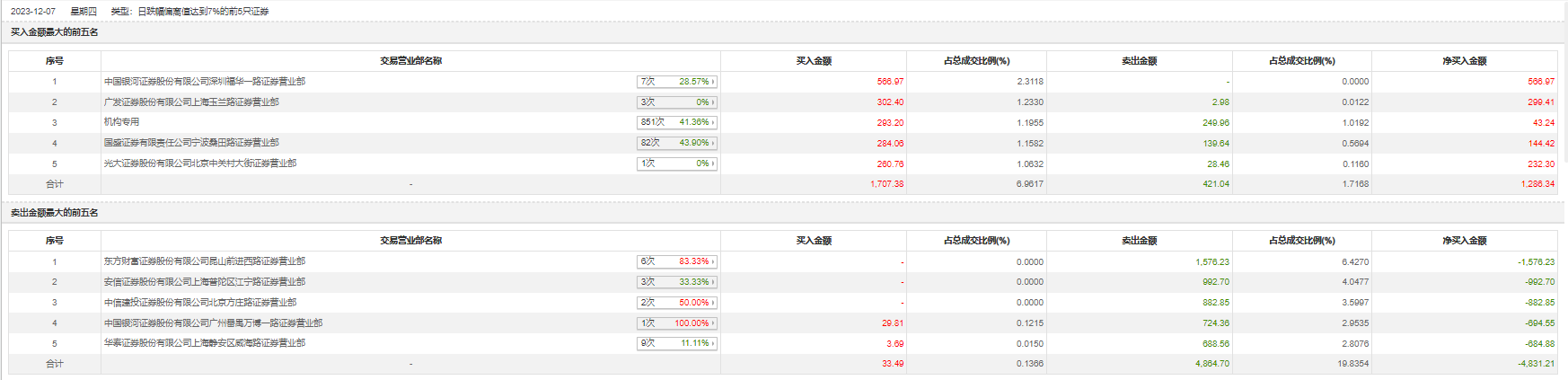Open 中信建投北京方庄路营业部 link

199,303
